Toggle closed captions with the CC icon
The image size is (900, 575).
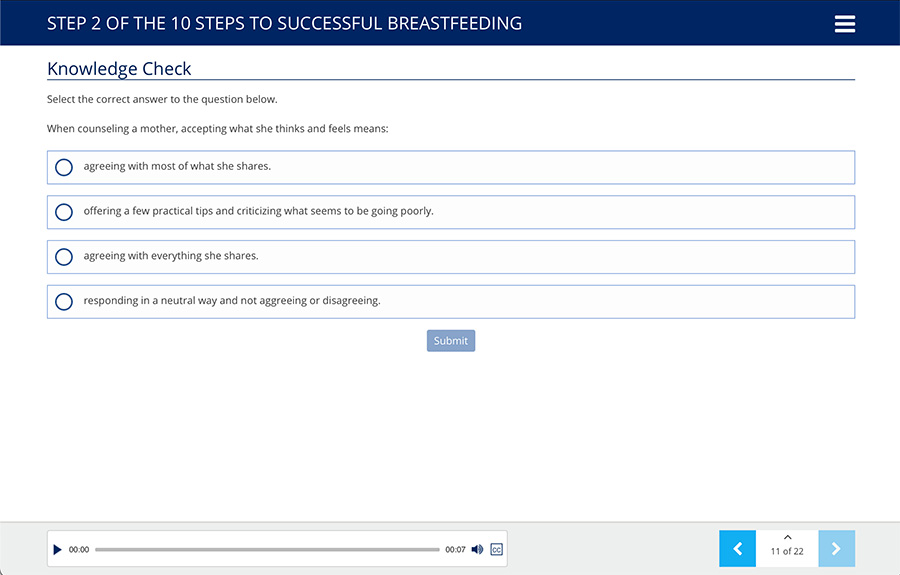(496, 549)
